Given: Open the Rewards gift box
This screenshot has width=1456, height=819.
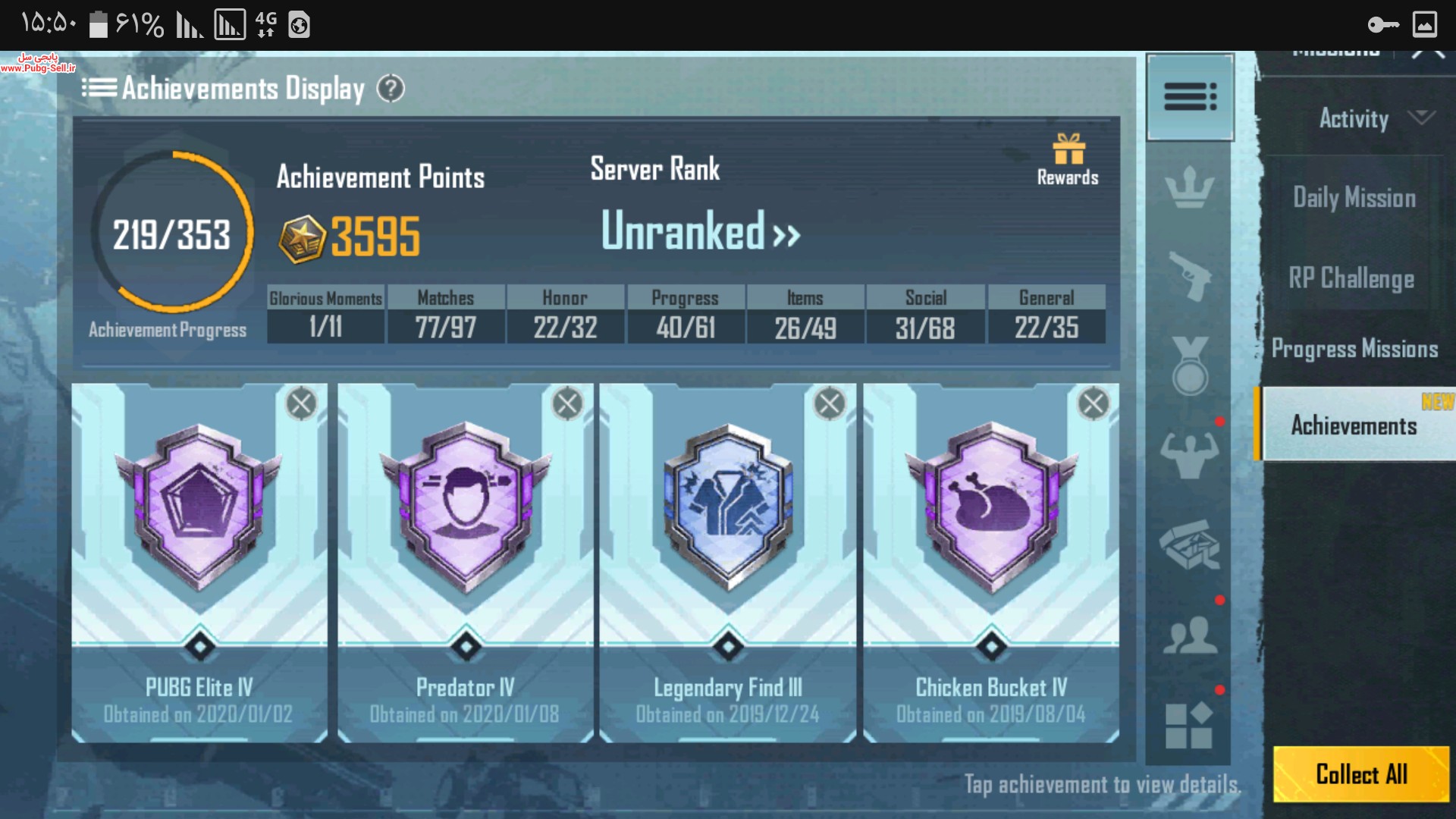Looking at the screenshot, I should click(x=1068, y=160).
